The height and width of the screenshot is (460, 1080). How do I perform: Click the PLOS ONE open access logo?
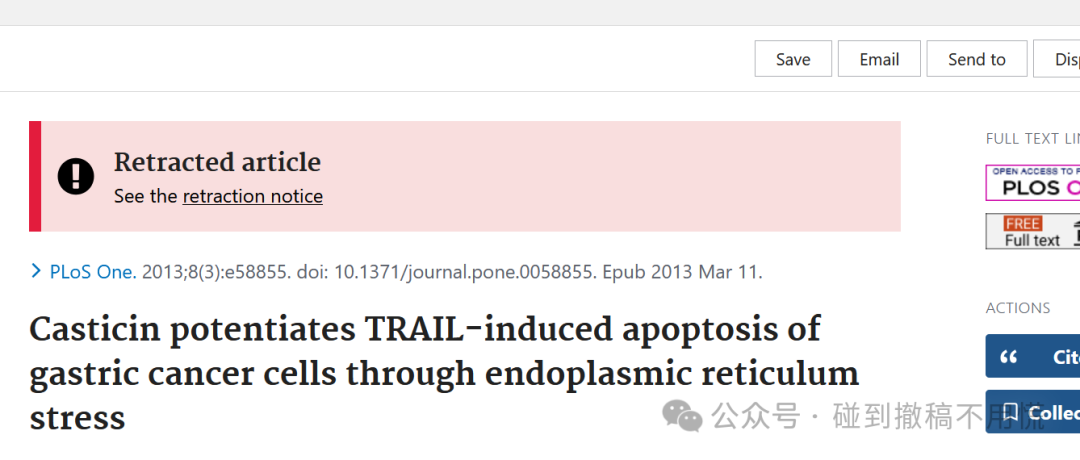[x=1032, y=182]
